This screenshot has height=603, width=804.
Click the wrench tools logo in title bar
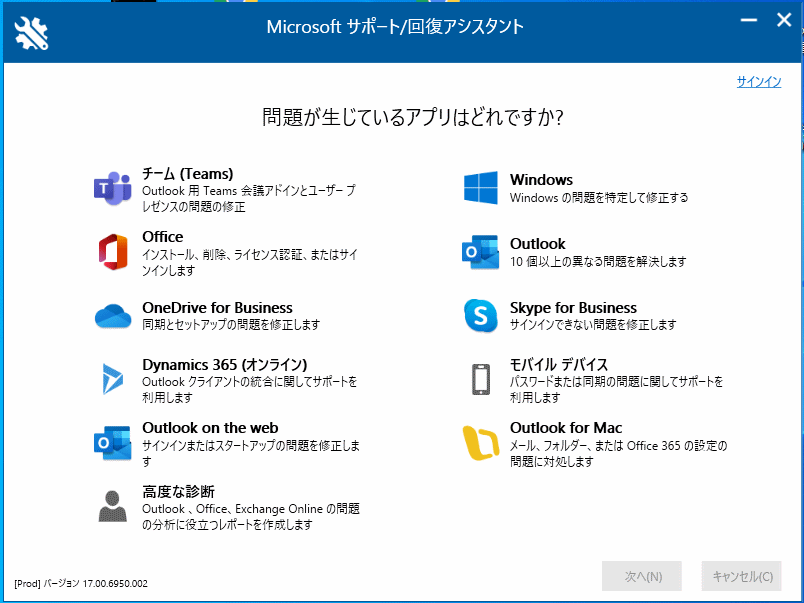pos(31,33)
